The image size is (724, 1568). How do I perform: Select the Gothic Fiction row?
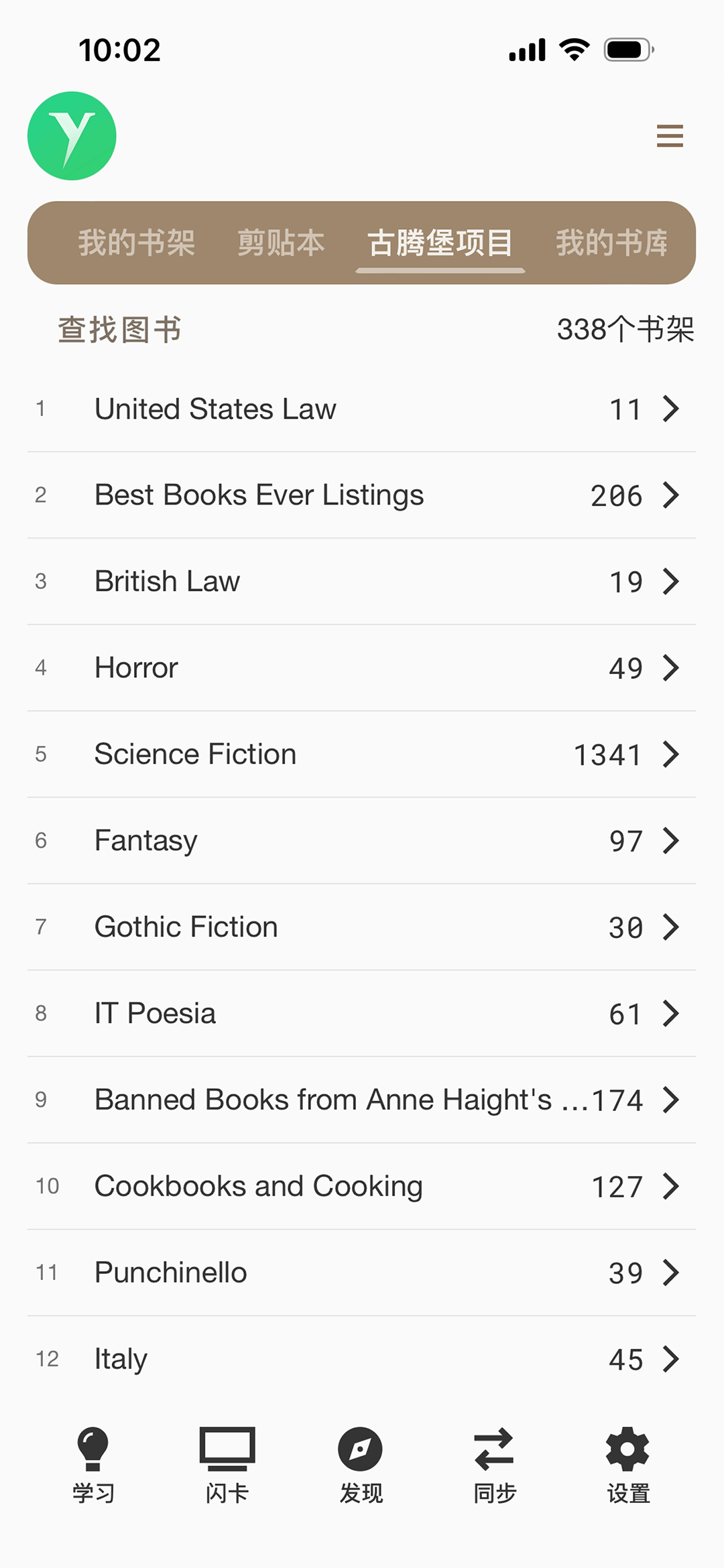pyautogui.click(x=362, y=927)
